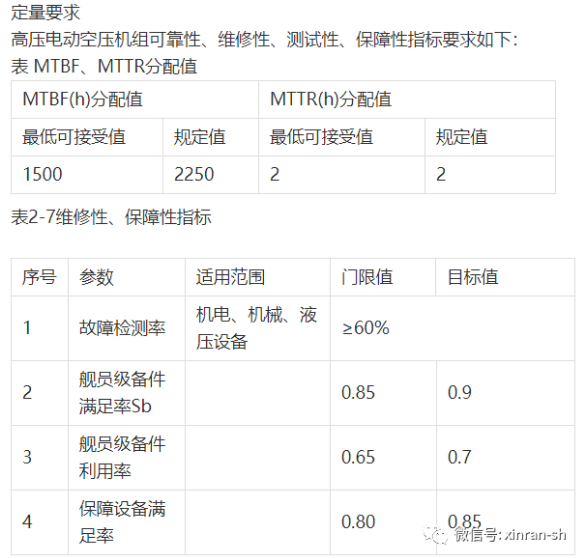The width and height of the screenshot is (580, 558).
Task: Select the 故障检测率 parameter cell
Action: pos(127,328)
